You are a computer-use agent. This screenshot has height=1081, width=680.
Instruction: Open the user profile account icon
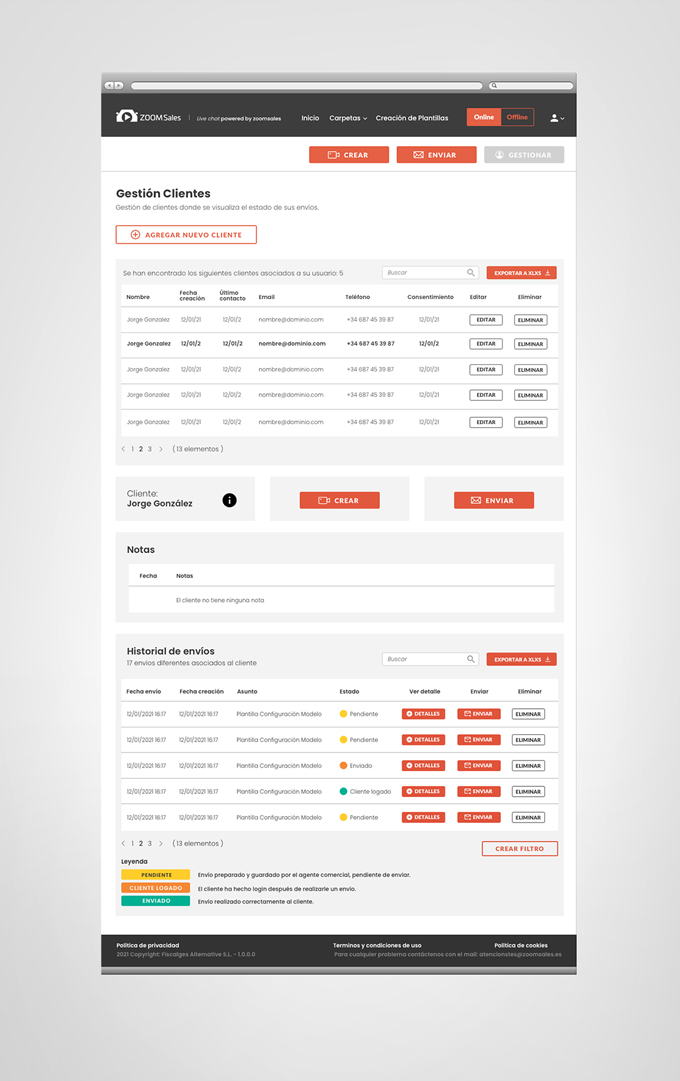[555, 118]
